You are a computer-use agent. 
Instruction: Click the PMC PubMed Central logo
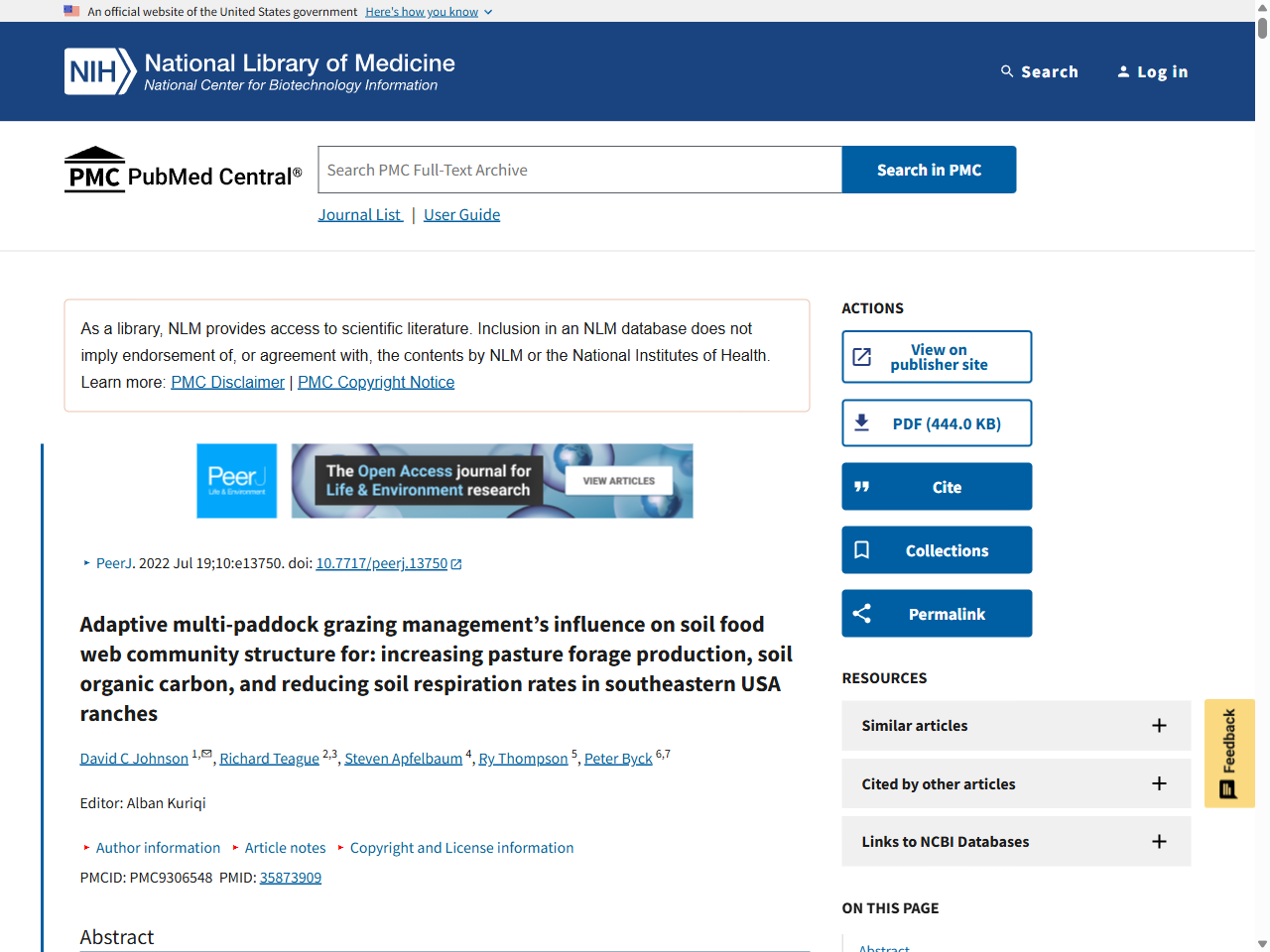click(x=183, y=171)
